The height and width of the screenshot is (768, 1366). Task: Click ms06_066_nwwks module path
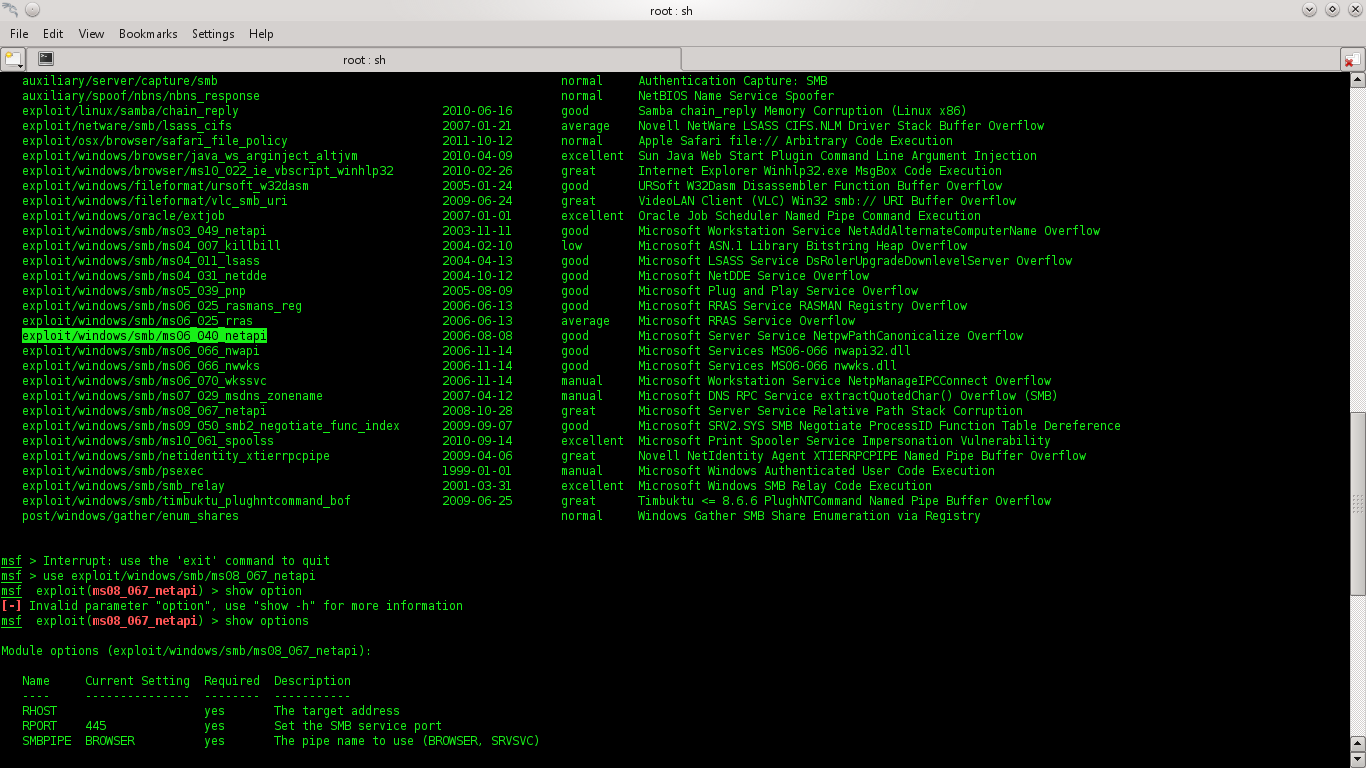[141, 366]
